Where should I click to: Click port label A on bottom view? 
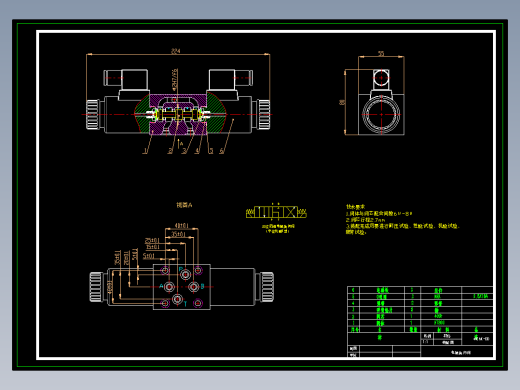click(161, 286)
